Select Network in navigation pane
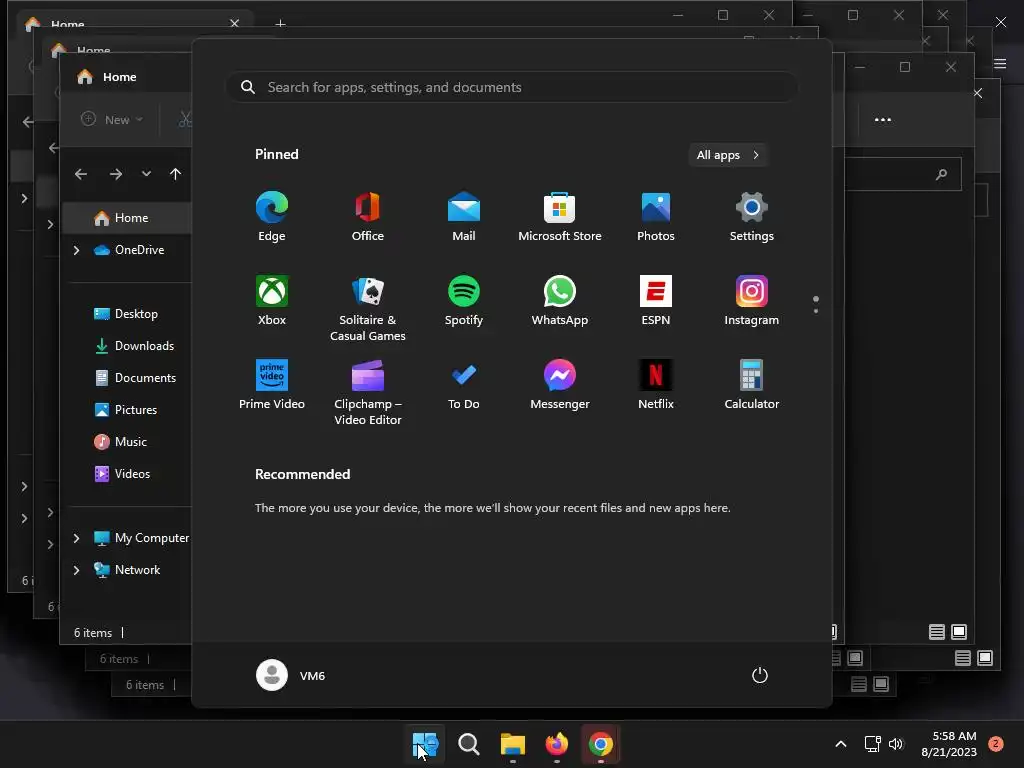This screenshot has height=768, width=1024. pos(127,570)
